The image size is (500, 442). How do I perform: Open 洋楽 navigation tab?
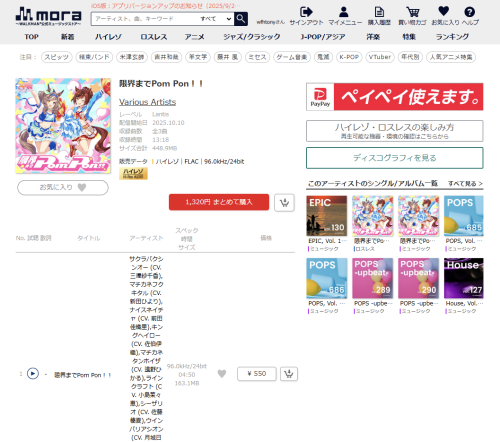click(373, 37)
